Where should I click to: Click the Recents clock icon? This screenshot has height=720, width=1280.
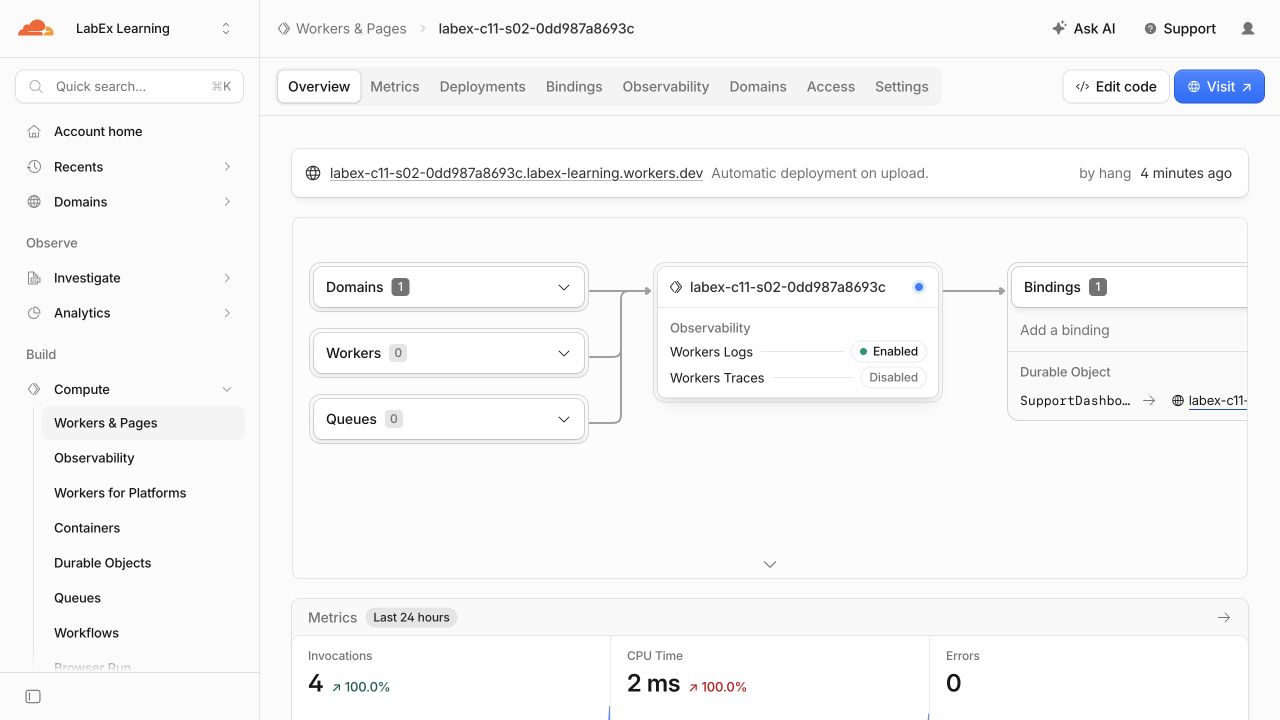click(x=34, y=166)
